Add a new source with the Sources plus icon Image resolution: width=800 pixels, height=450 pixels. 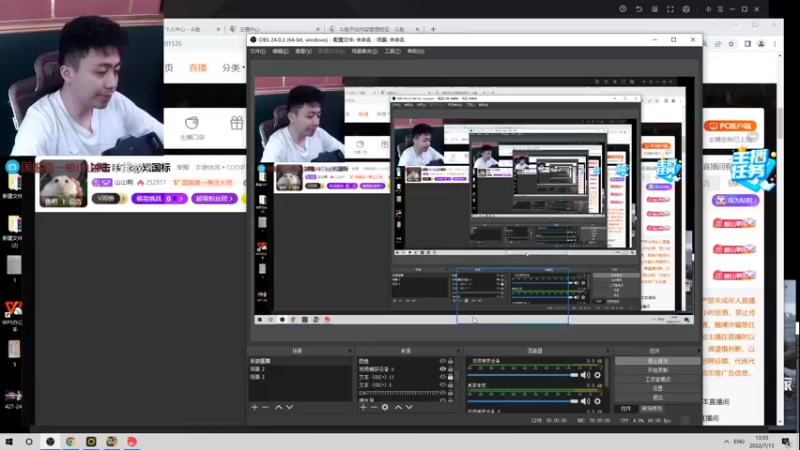(x=363, y=407)
